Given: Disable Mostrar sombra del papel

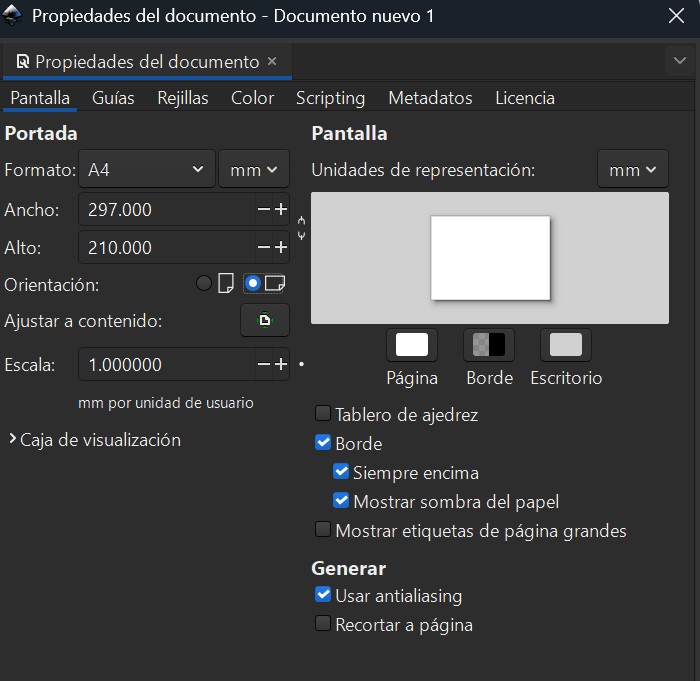Looking at the screenshot, I should tap(341, 500).
